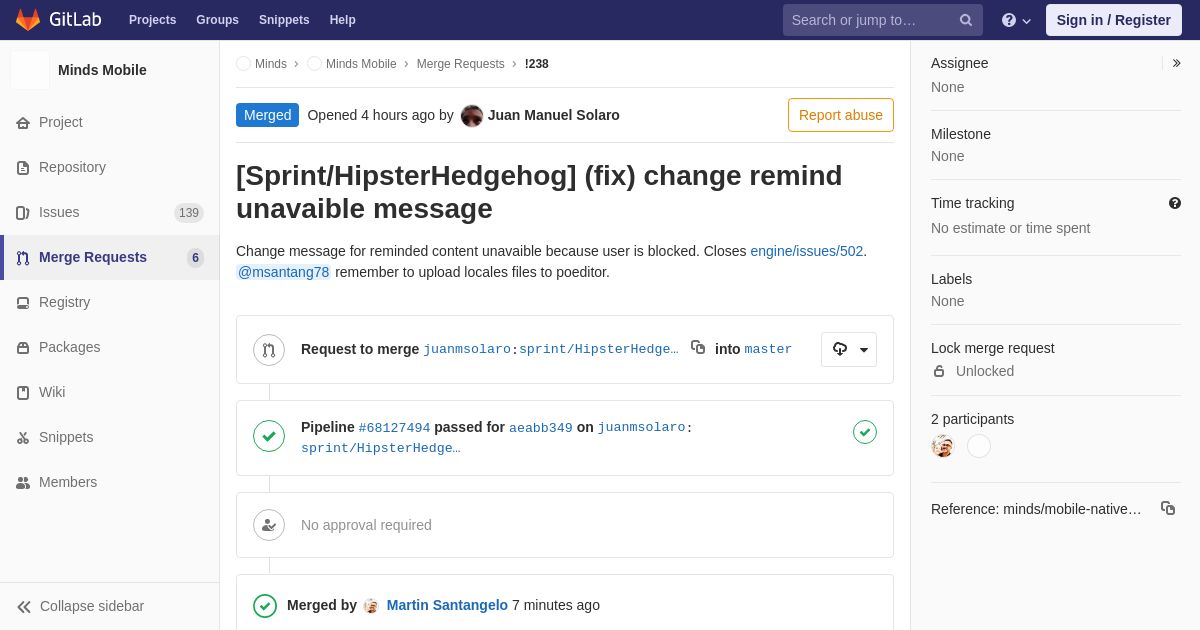The width and height of the screenshot is (1200, 630).
Task: Open Juan Manuel Solaro's profile avatar
Action: tap(472, 116)
